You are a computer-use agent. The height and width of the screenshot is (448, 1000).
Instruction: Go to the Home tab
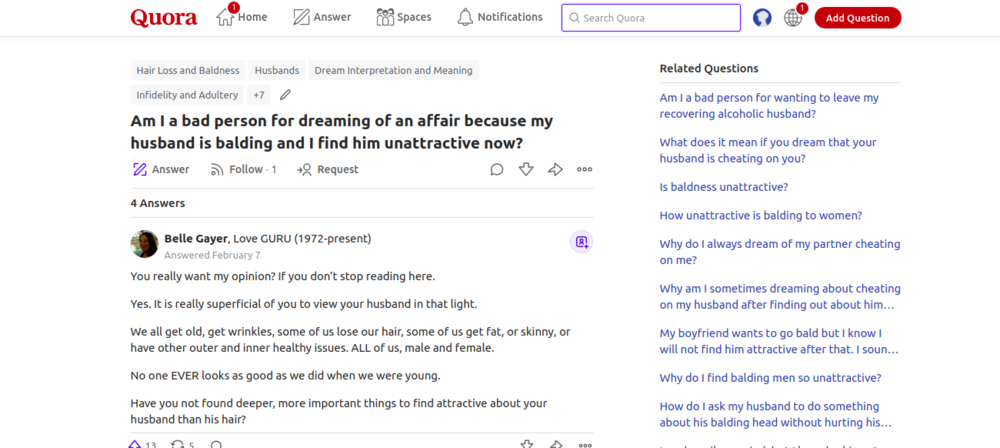pyautogui.click(x=241, y=17)
